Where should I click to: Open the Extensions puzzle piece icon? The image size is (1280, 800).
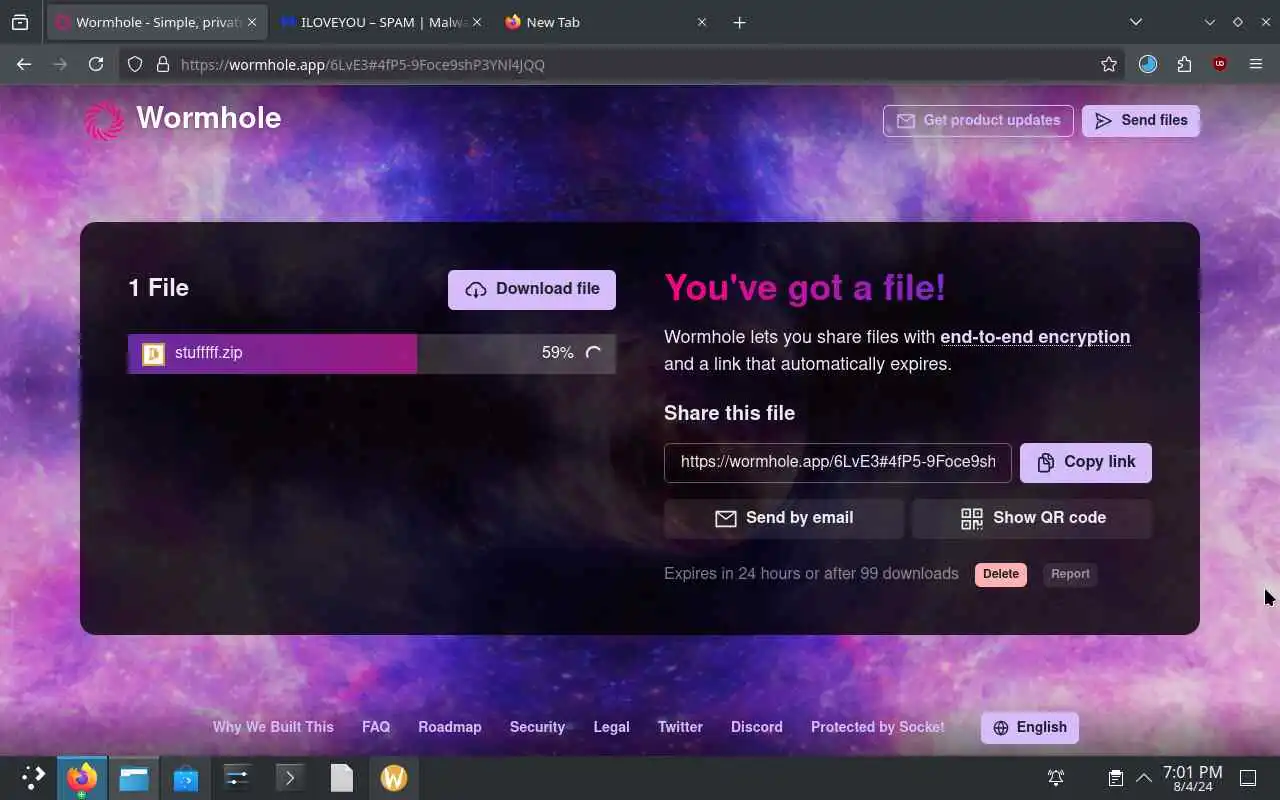tap(1184, 64)
